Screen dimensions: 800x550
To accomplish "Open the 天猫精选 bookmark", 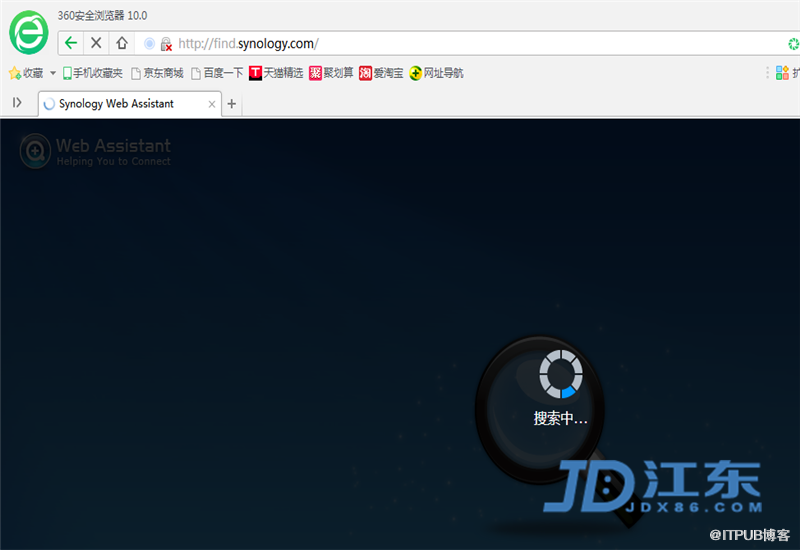I will click(276, 73).
